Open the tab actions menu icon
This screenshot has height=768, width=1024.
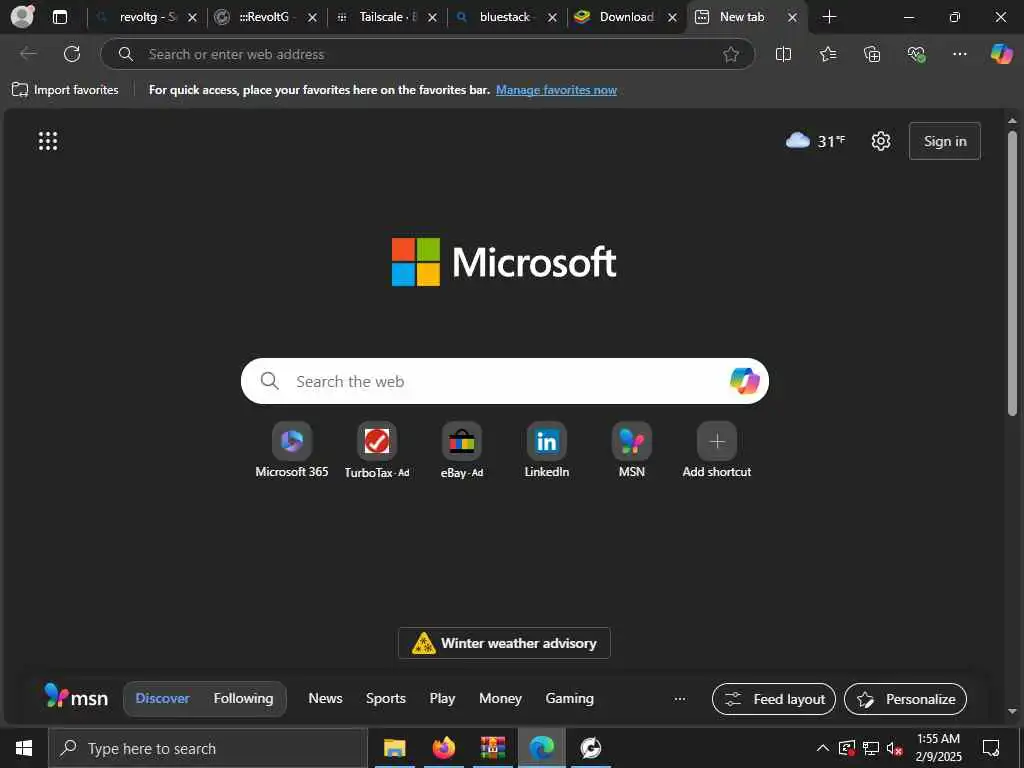59,17
